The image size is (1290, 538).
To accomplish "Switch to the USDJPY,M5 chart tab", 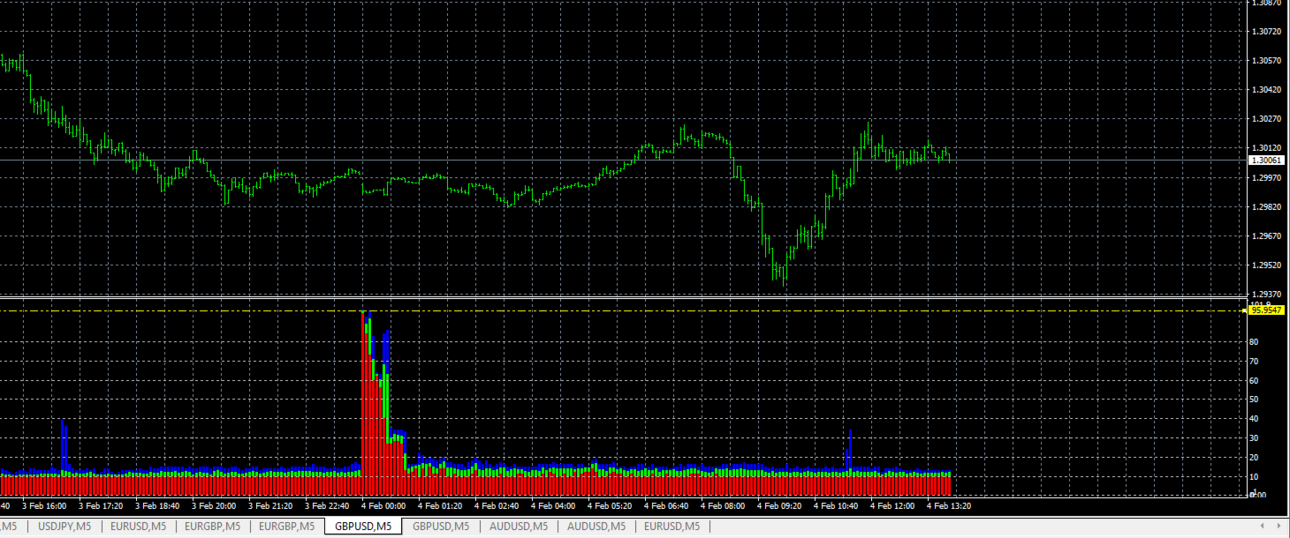I will (x=64, y=526).
